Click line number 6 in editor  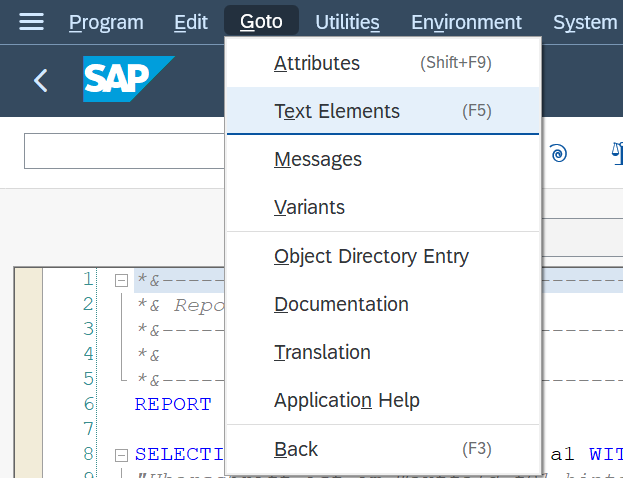tap(88, 404)
